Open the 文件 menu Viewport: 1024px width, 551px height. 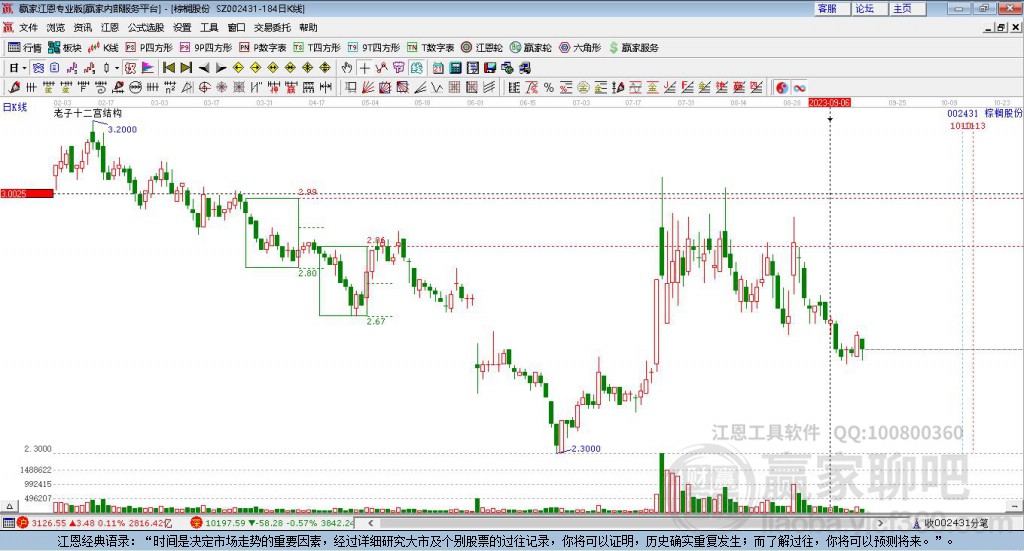(x=29, y=27)
